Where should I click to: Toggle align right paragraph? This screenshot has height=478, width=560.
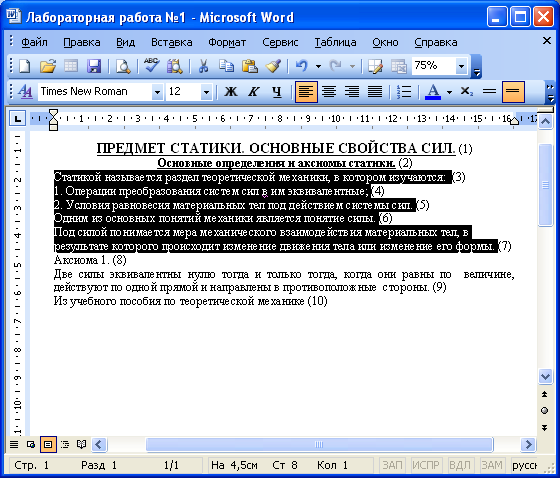pyautogui.click(x=352, y=92)
